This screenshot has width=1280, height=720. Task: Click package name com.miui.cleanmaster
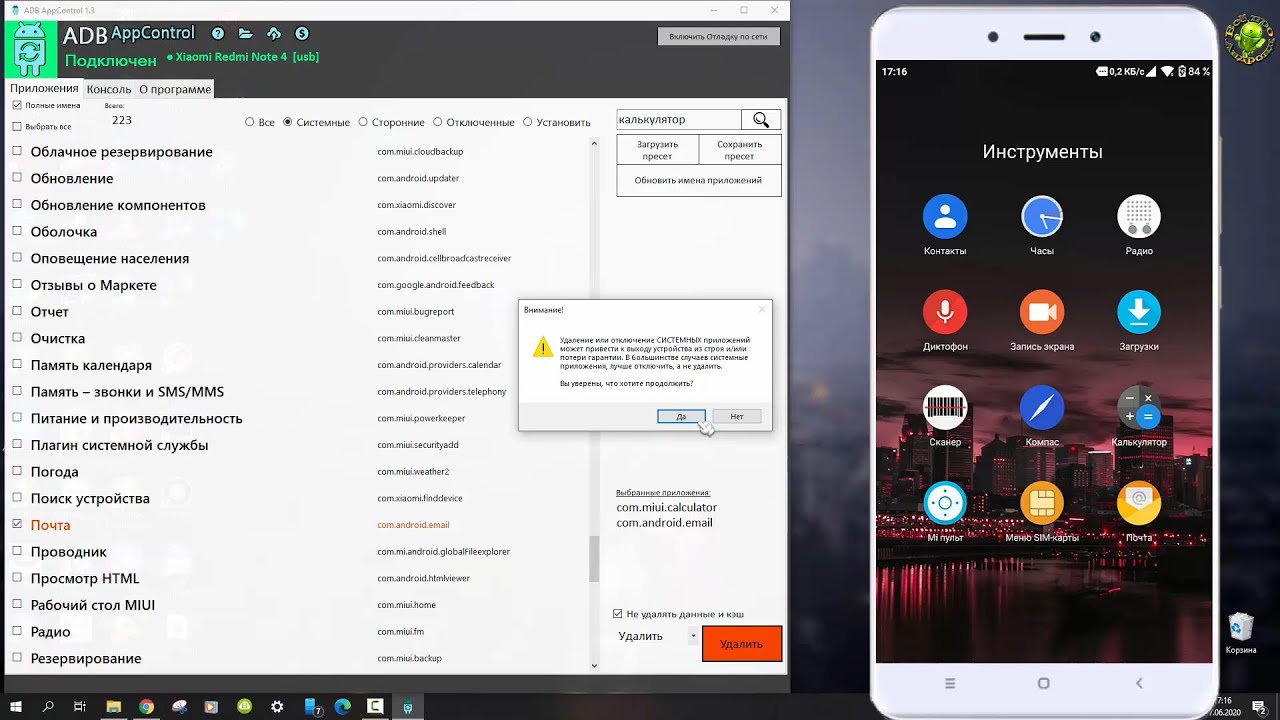(x=419, y=338)
